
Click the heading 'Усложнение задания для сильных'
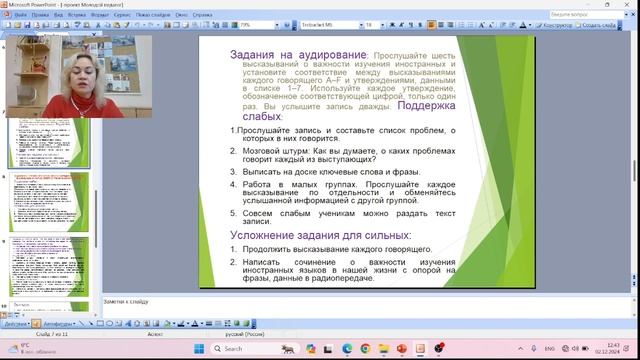pyautogui.click(x=320, y=235)
